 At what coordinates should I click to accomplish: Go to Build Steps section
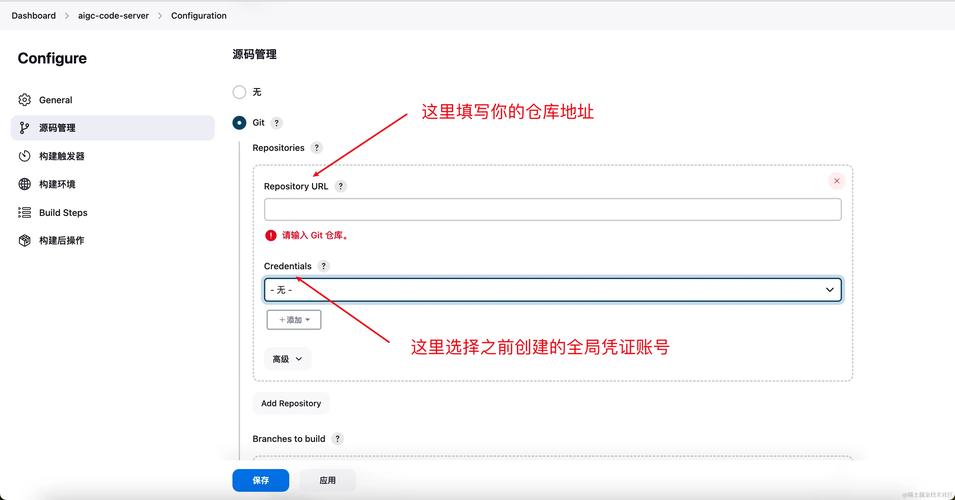point(113,213)
